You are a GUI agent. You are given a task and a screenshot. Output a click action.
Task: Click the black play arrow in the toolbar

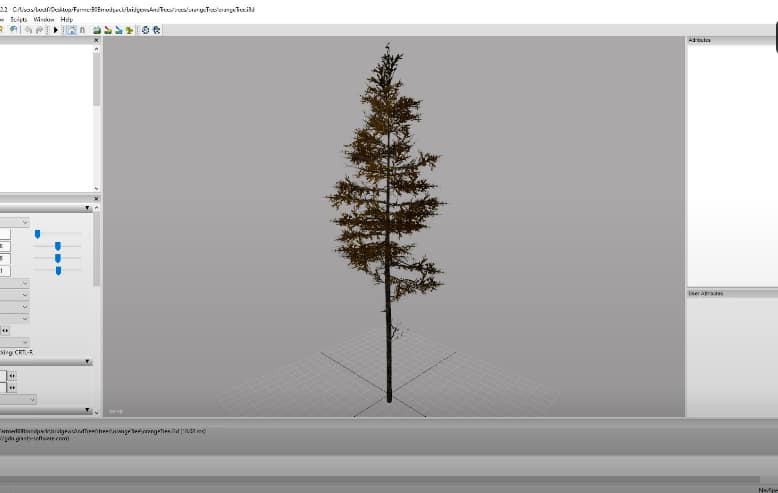point(56,30)
